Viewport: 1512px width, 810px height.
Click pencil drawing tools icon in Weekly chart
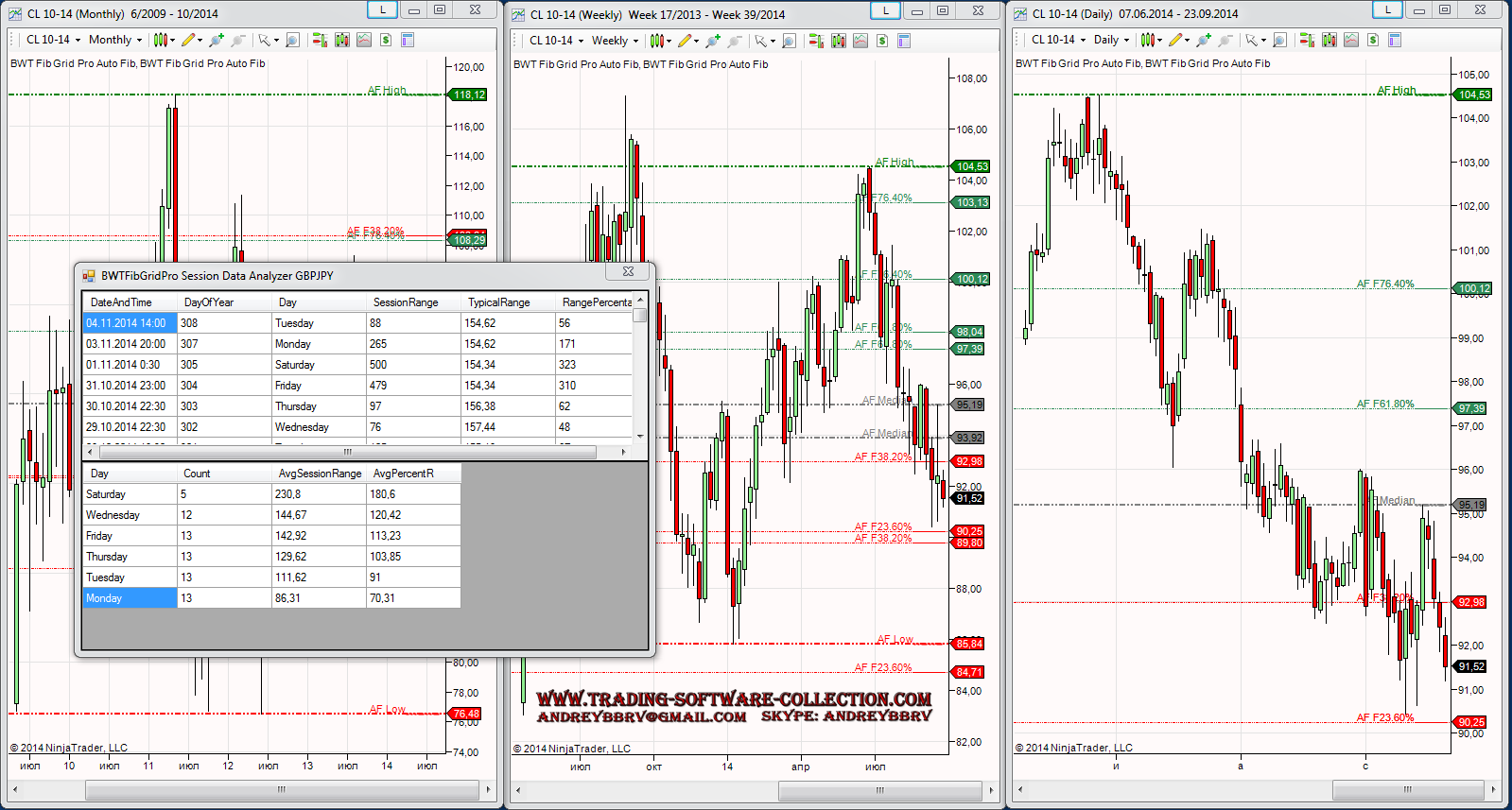pyautogui.click(x=685, y=41)
